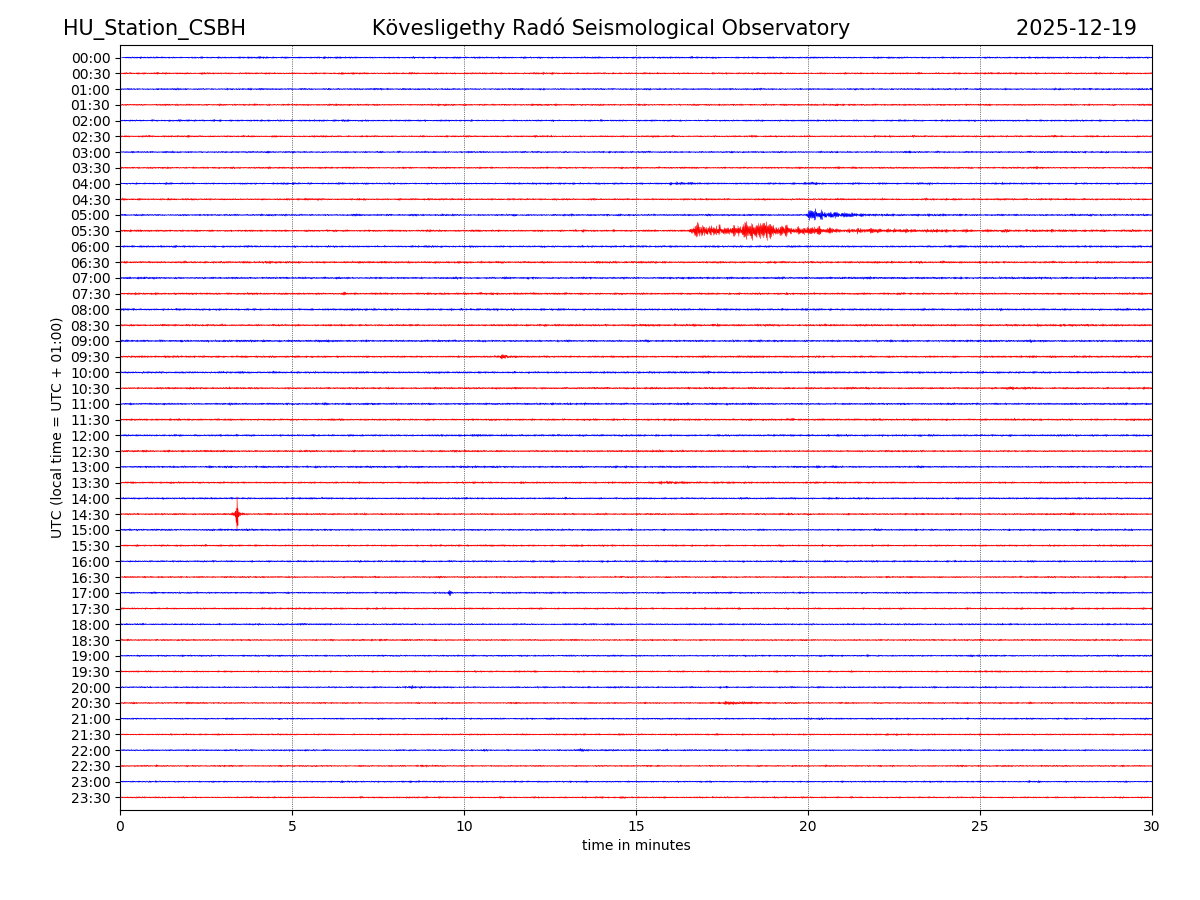This screenshot has width=1200, height=900.
Task: Click the 'time in minutes' x-axis label
Action: [636, 846]
